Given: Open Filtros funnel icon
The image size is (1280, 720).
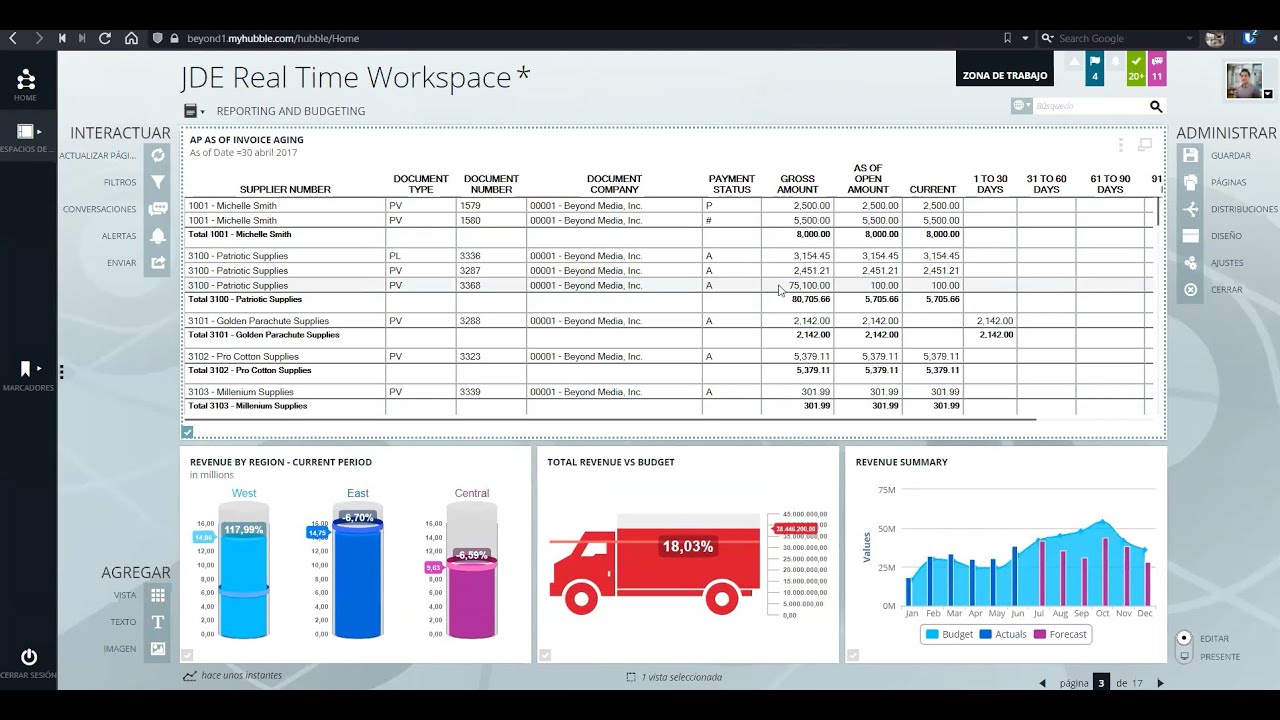Looking at the screenshot, I should pos(158,182).
